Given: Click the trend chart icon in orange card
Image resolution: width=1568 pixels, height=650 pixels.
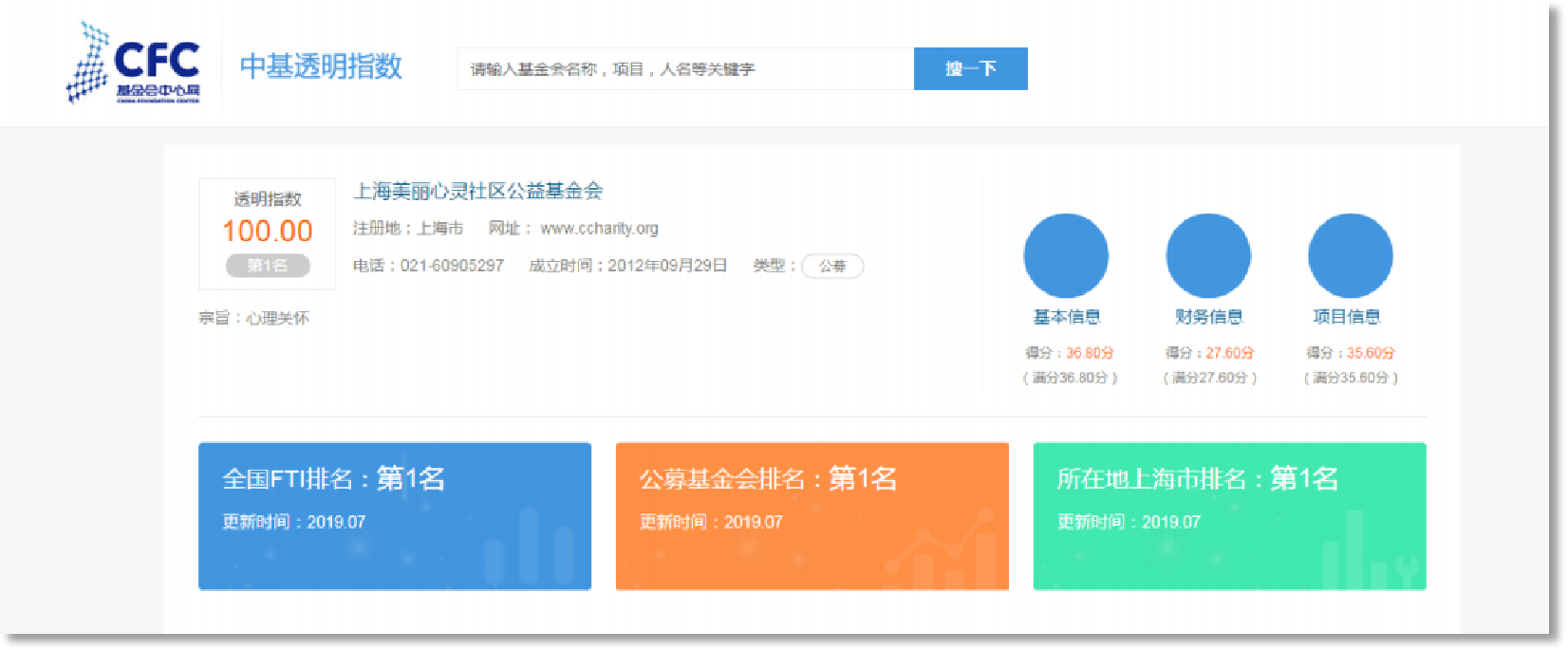Looking at the screenshot, I should point(942,548).
